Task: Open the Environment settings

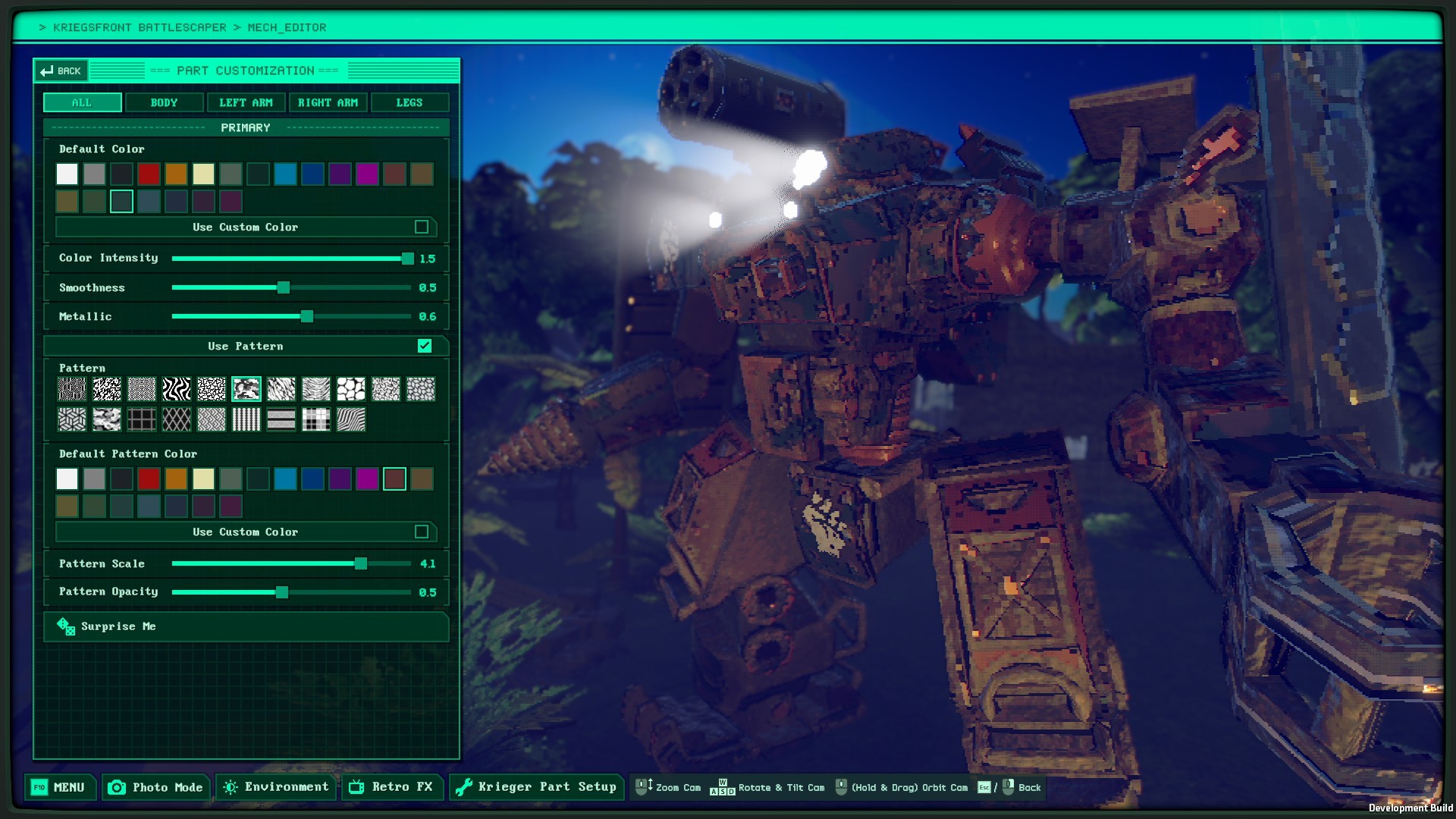Action: (x=275, y=787)
